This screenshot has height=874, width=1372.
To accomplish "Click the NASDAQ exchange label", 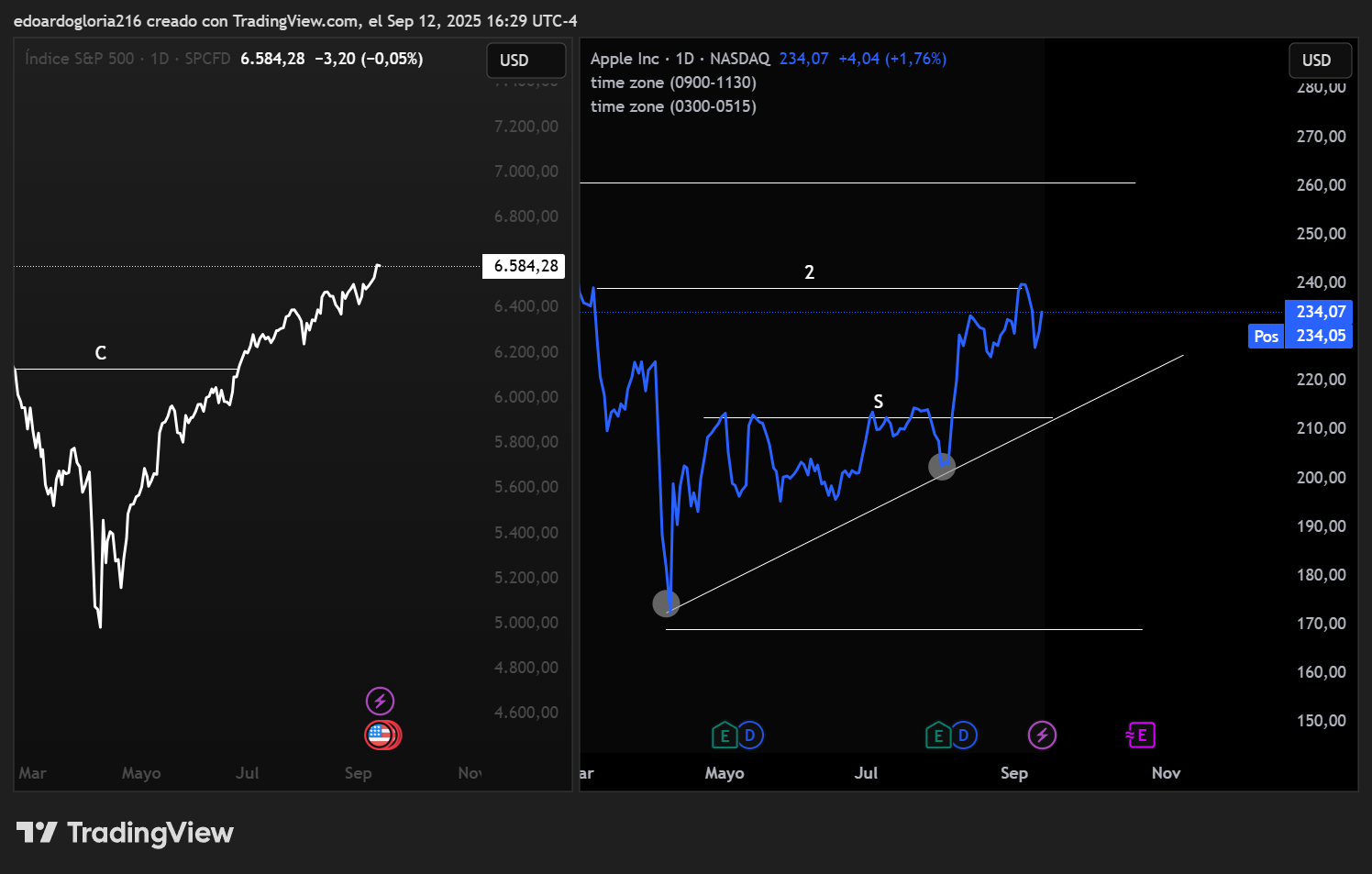I will [740, 59].
